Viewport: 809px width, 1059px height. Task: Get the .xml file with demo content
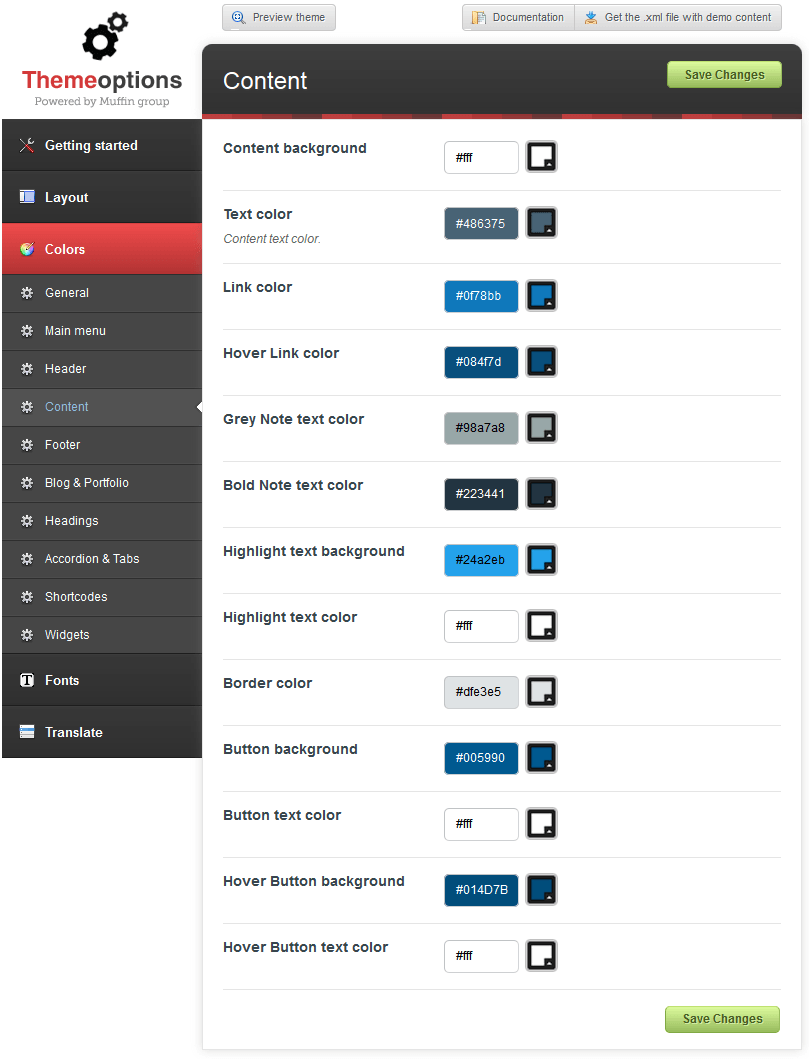click(x=678, y=18)
